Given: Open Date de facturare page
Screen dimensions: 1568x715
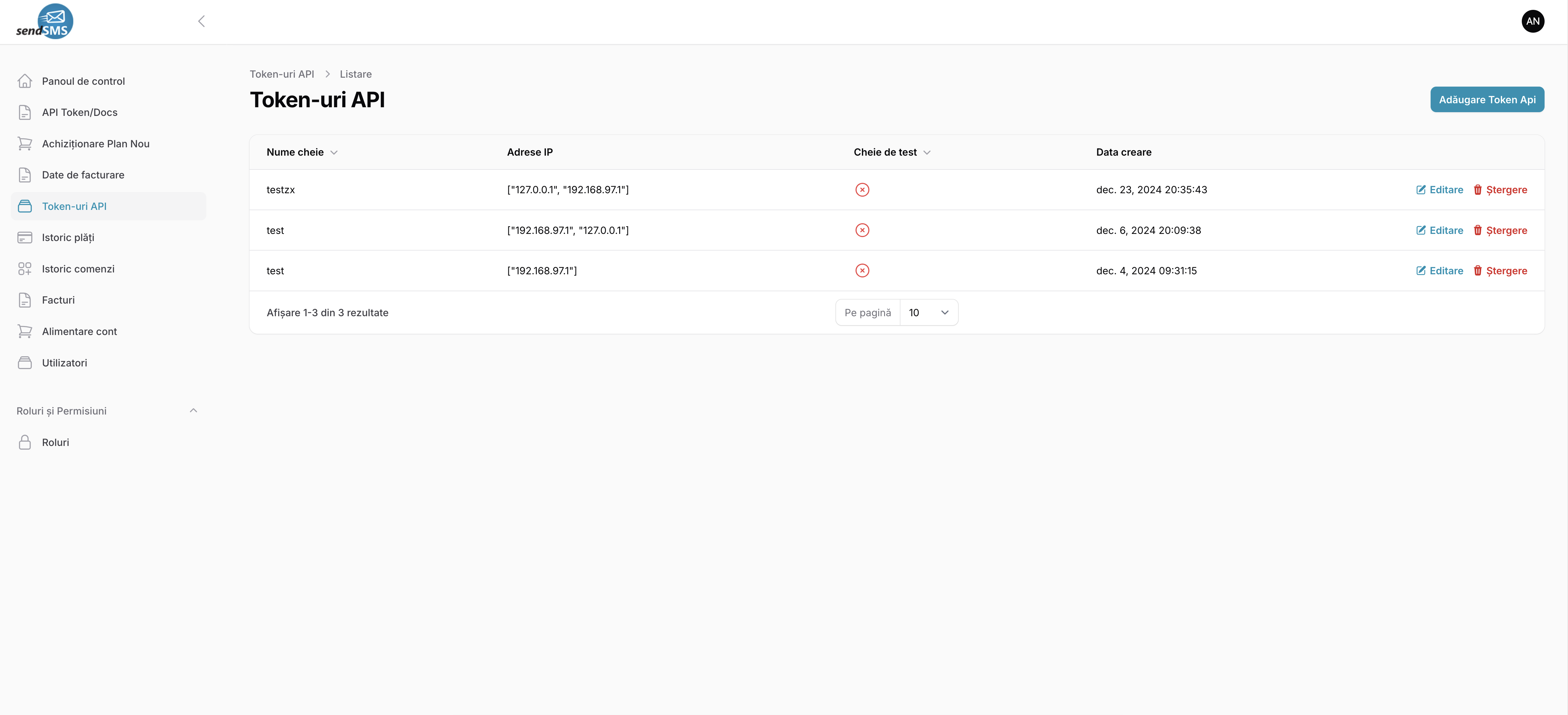Looking at the screenshot, I should [108, 175].
